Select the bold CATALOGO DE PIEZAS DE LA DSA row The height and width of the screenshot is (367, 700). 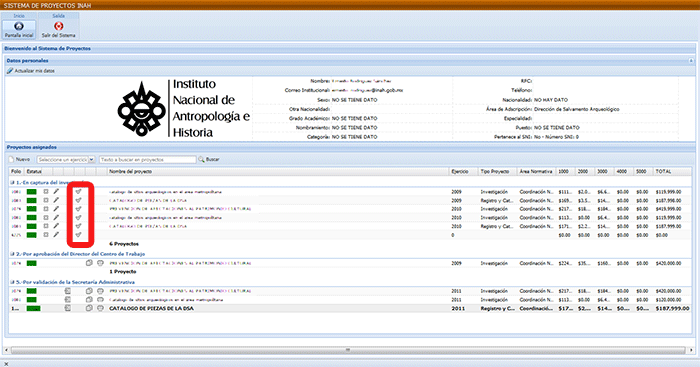tap(350, 308)
